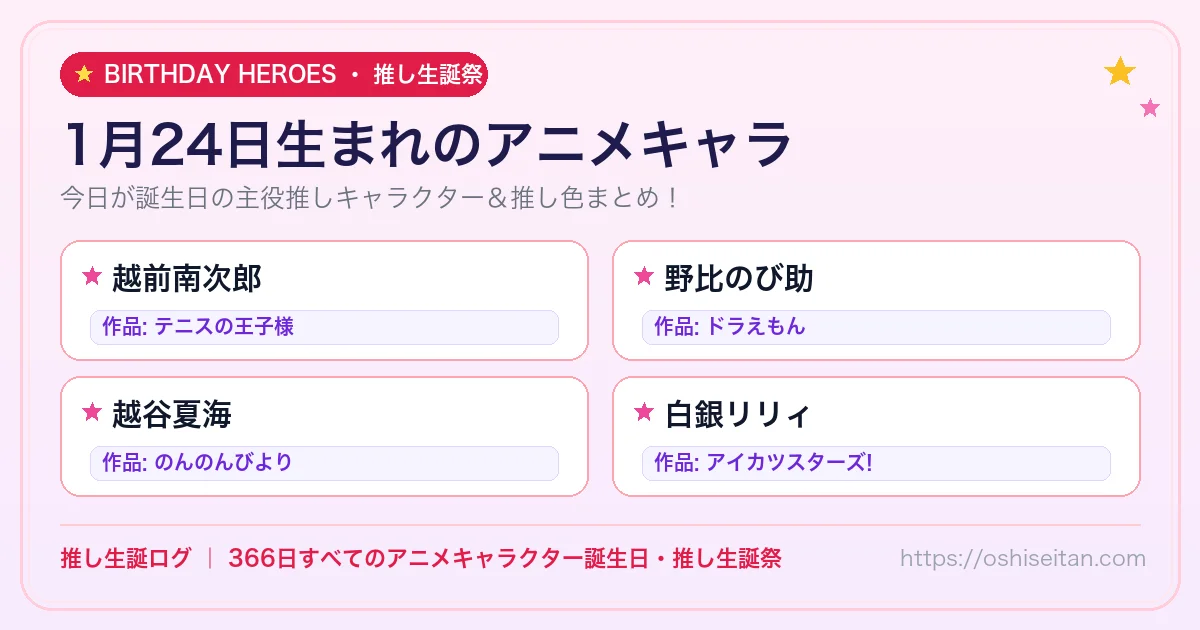Viewport: 1200px width, 630px height.
Task: Click the pink star beside 野比のび助
Action: (x=644, y=277)
